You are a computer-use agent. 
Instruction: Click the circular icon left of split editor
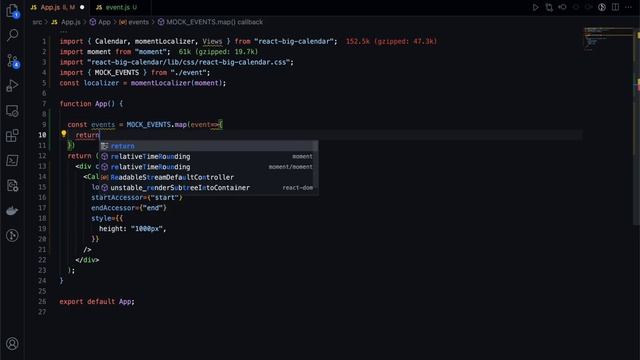(x=602, y=7)
